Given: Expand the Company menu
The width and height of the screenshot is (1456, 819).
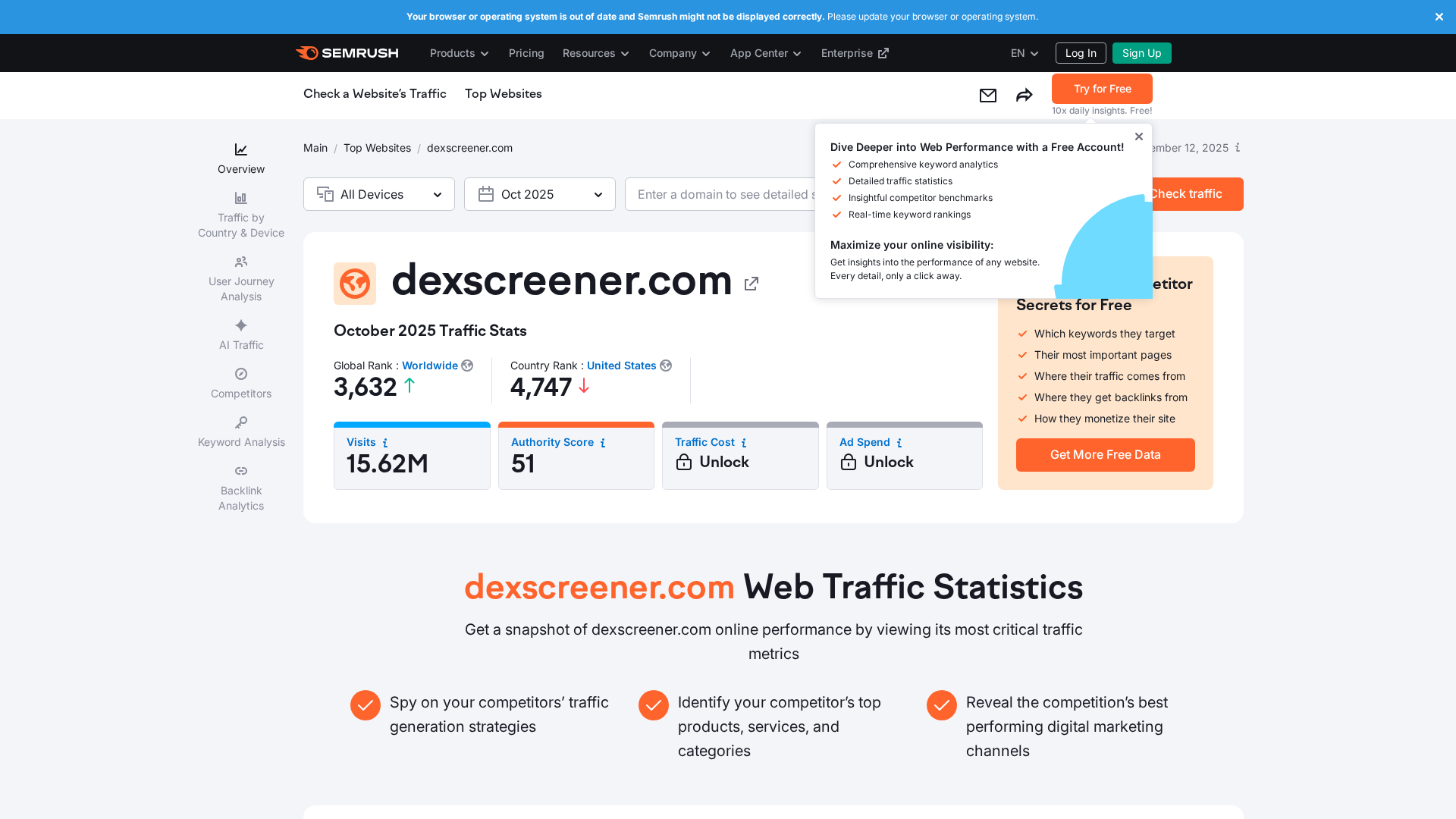Looking at the screenshot, I should click(x=679, y=53).
